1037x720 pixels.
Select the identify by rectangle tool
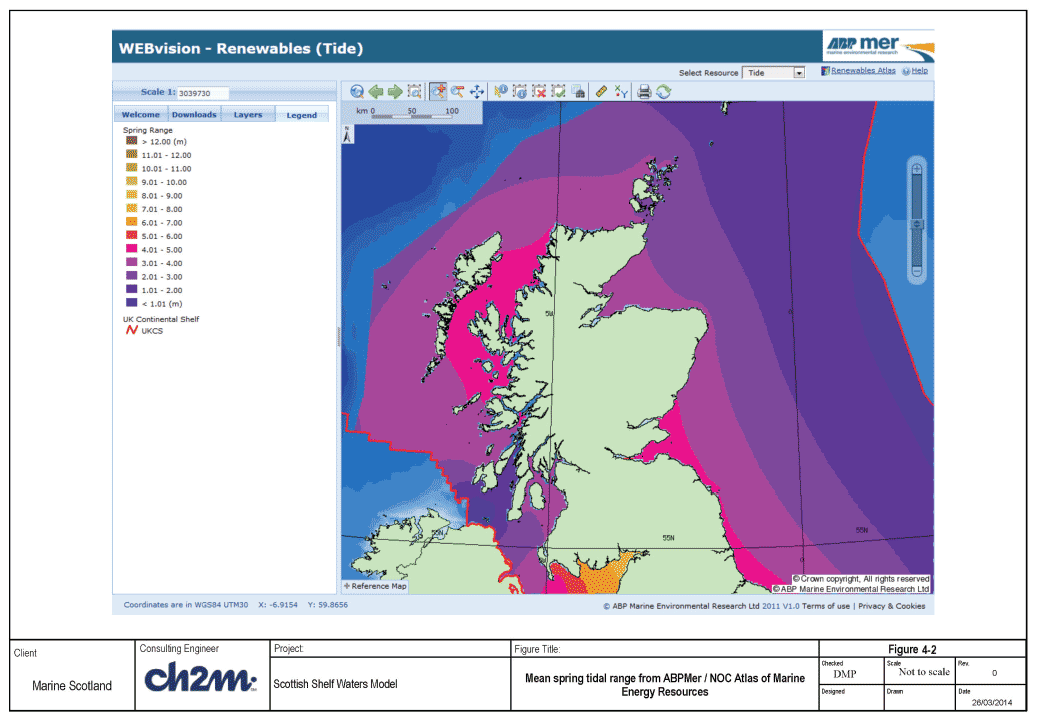pos(520,92)
